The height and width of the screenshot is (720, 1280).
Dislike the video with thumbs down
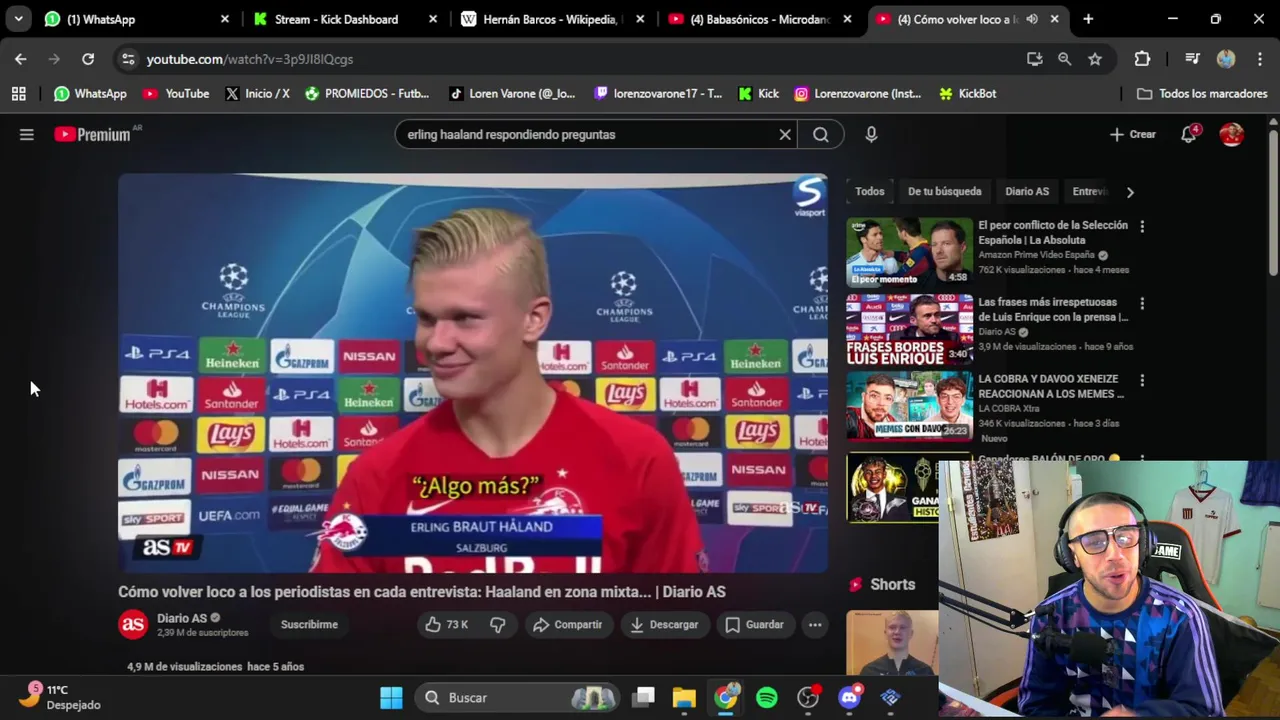[498, 624]
